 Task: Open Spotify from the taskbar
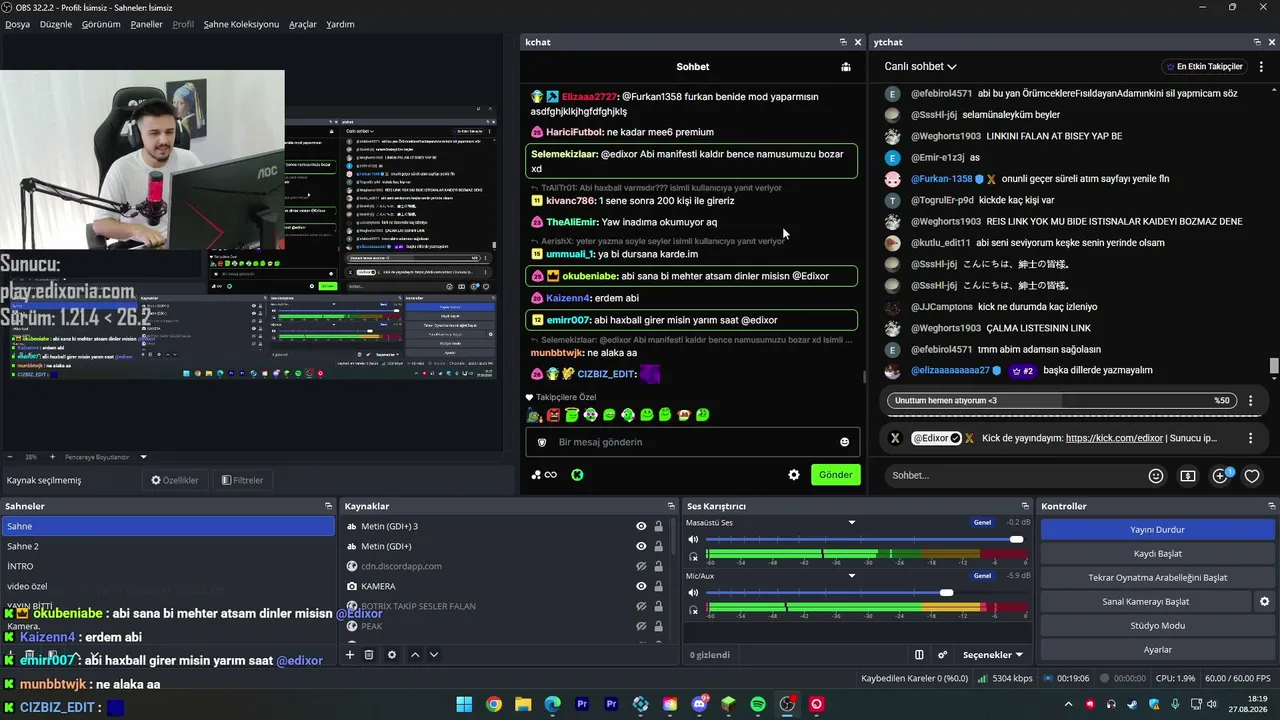[x=758, y=704]
